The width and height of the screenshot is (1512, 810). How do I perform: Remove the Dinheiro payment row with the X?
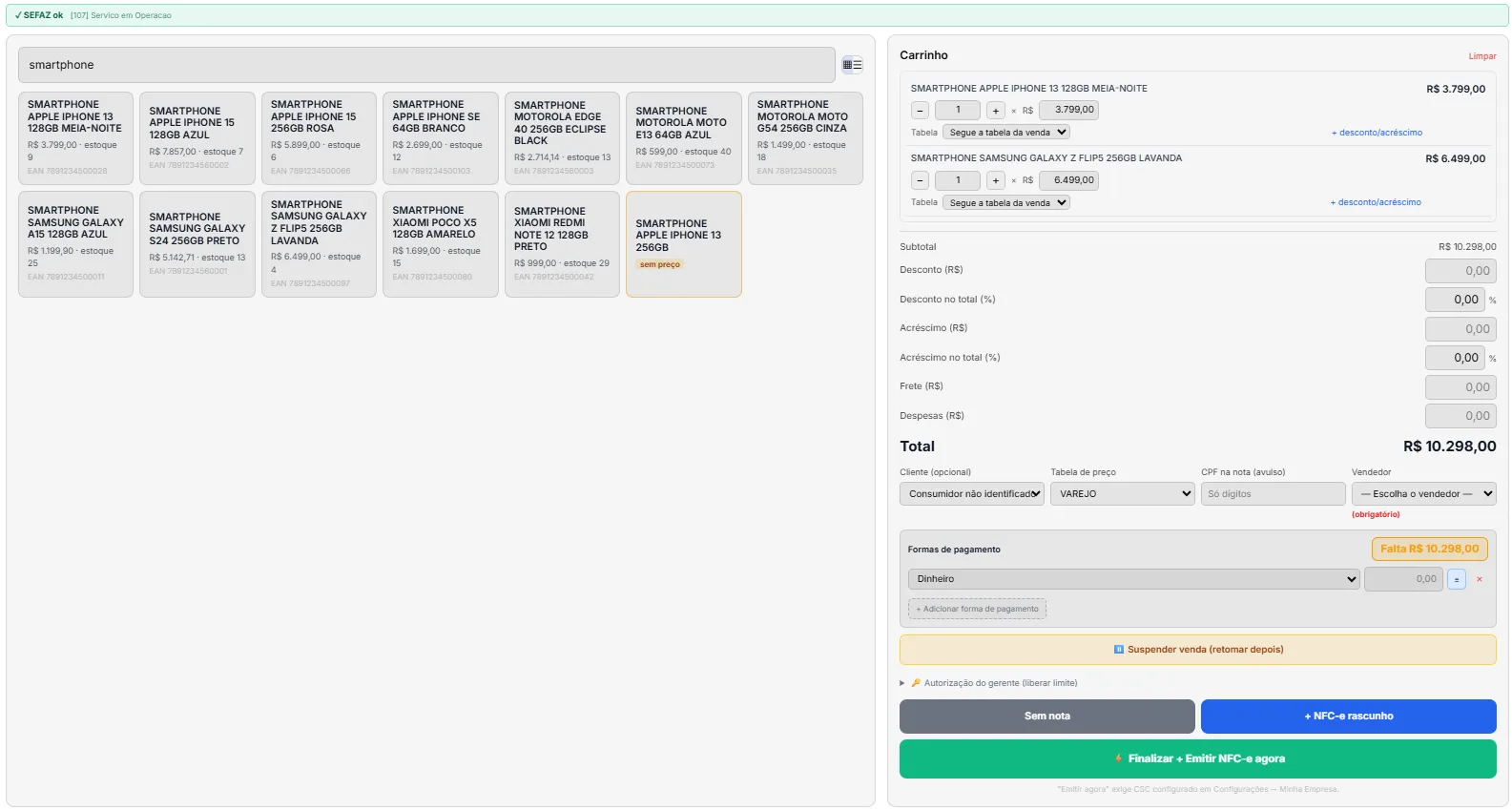(1480, 579)
